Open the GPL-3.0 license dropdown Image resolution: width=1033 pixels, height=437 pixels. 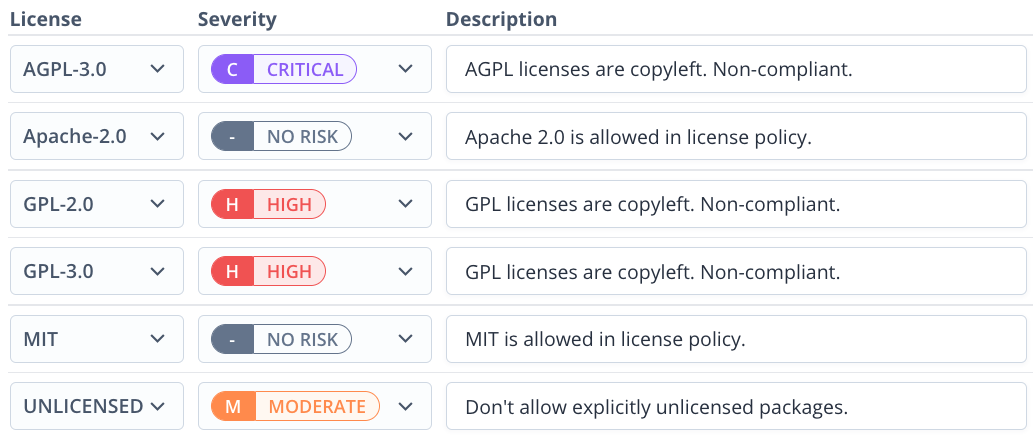97,272
